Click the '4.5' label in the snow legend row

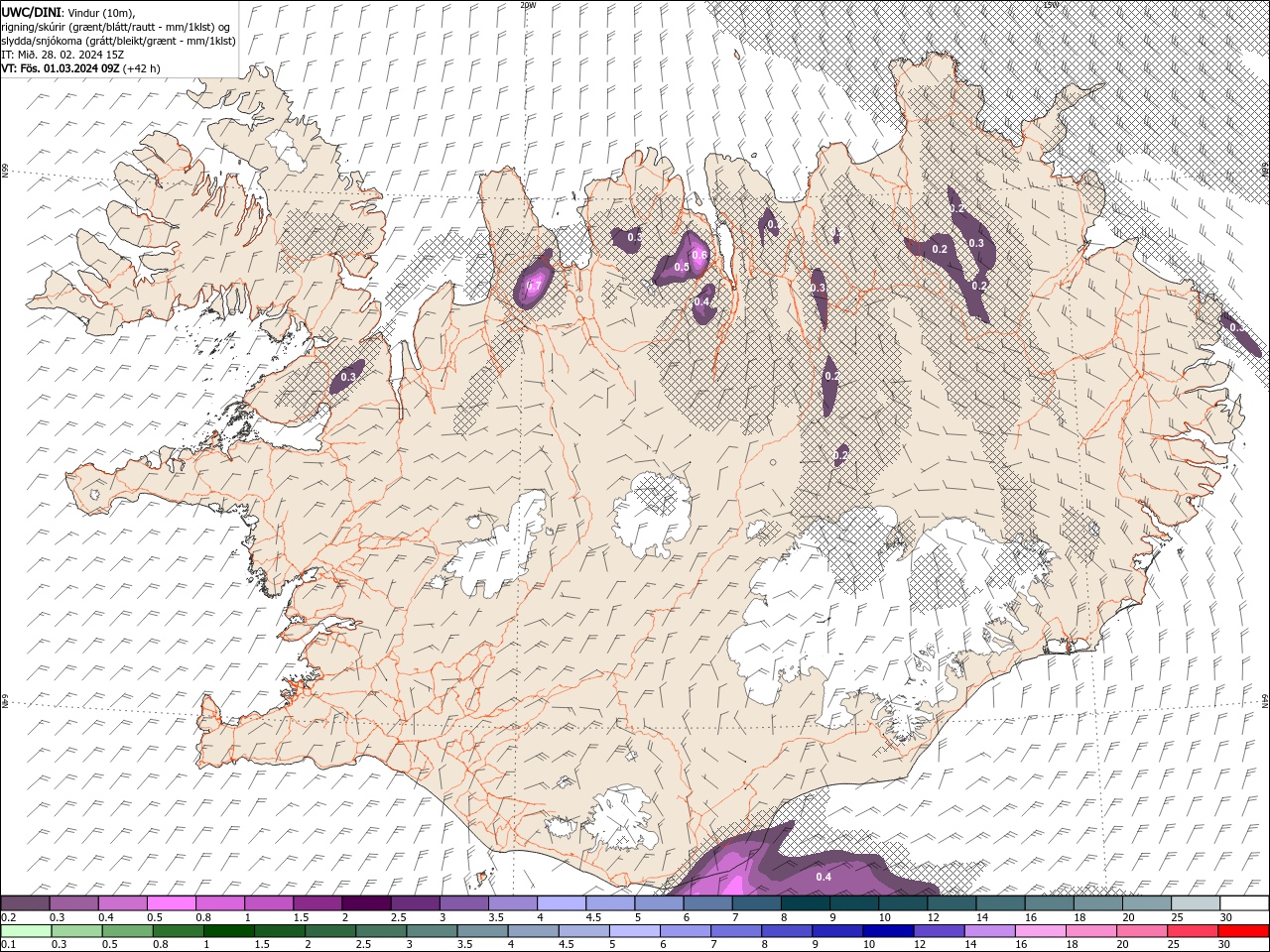[x=593, y=918]
